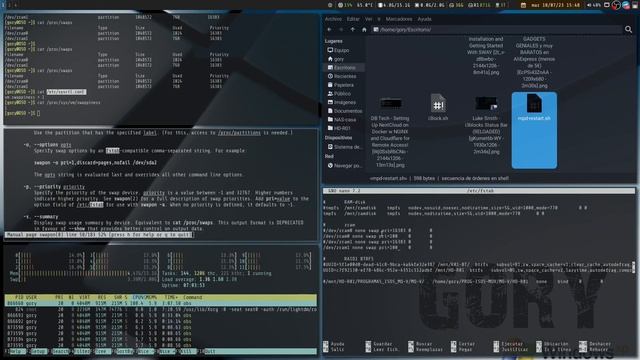The height and width of the screenshot is (360, 640).
Task: Click the OBS tray icon
Action: pos(616,5)
